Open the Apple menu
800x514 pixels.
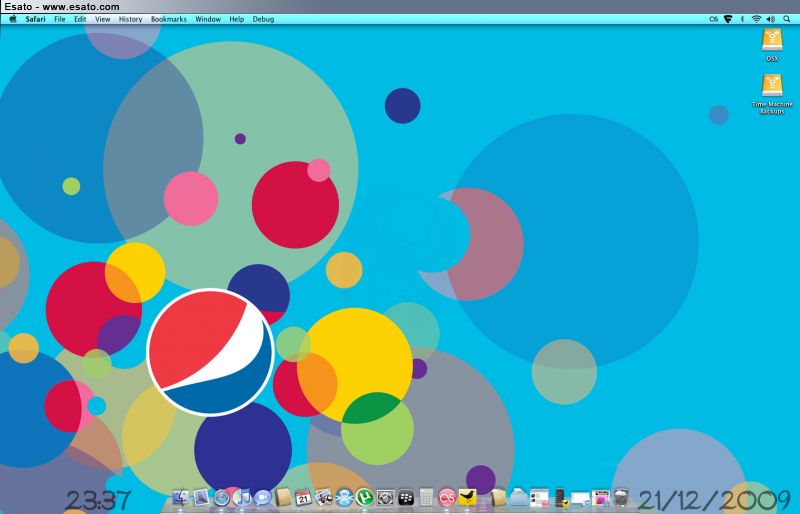tap(13, 19)
